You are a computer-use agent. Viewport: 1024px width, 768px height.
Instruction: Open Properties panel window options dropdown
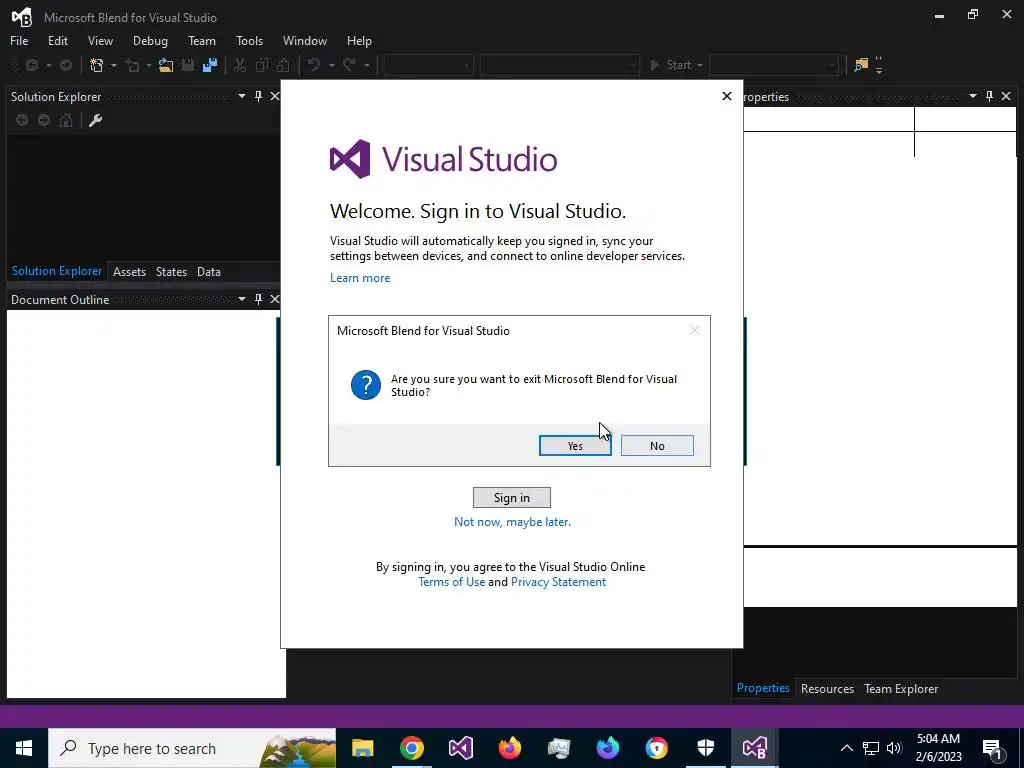click(972, 96)
